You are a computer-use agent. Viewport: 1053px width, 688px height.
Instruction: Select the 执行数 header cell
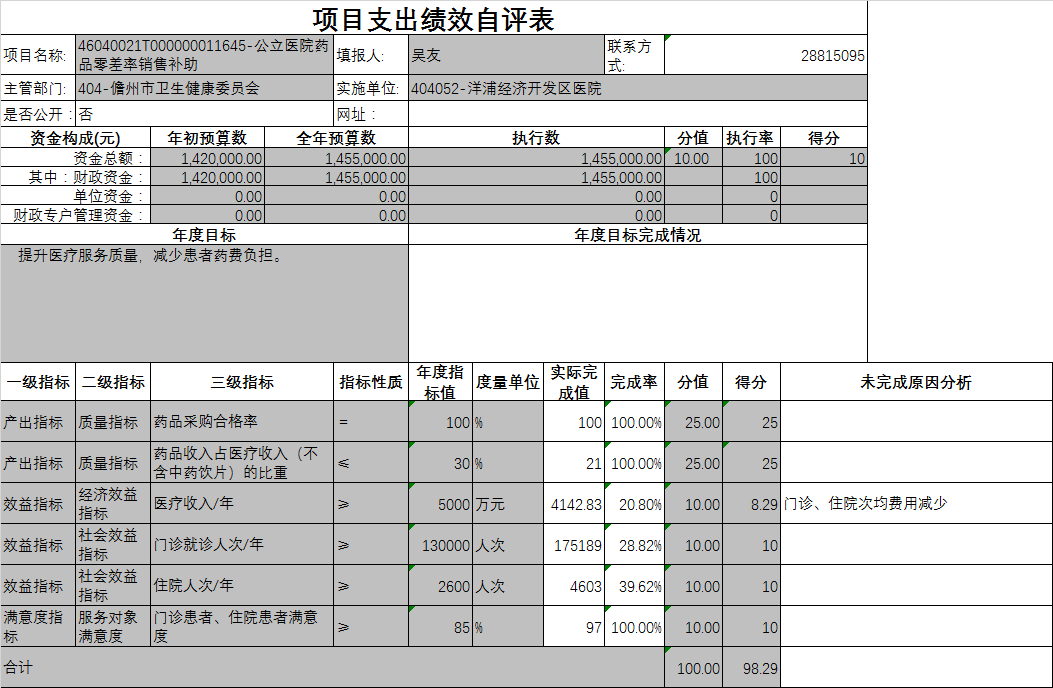coord(536,138)
